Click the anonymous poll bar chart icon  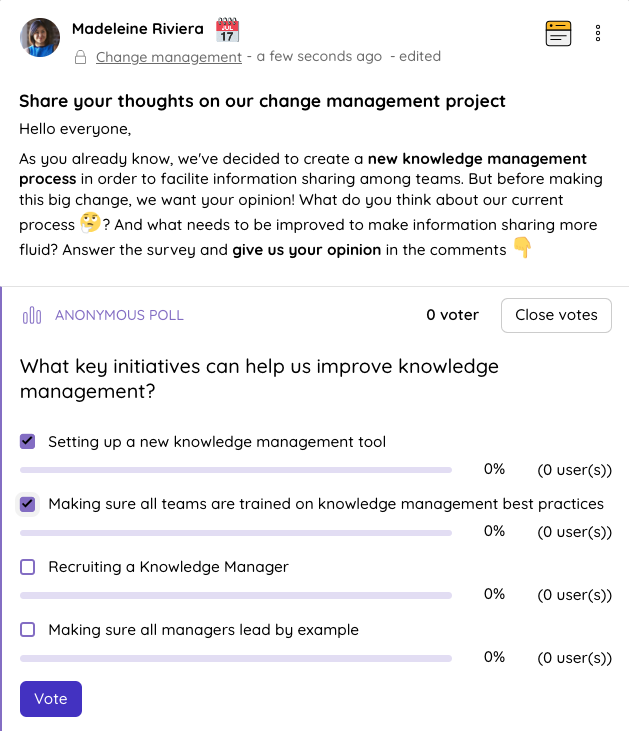tap(32, 315)
